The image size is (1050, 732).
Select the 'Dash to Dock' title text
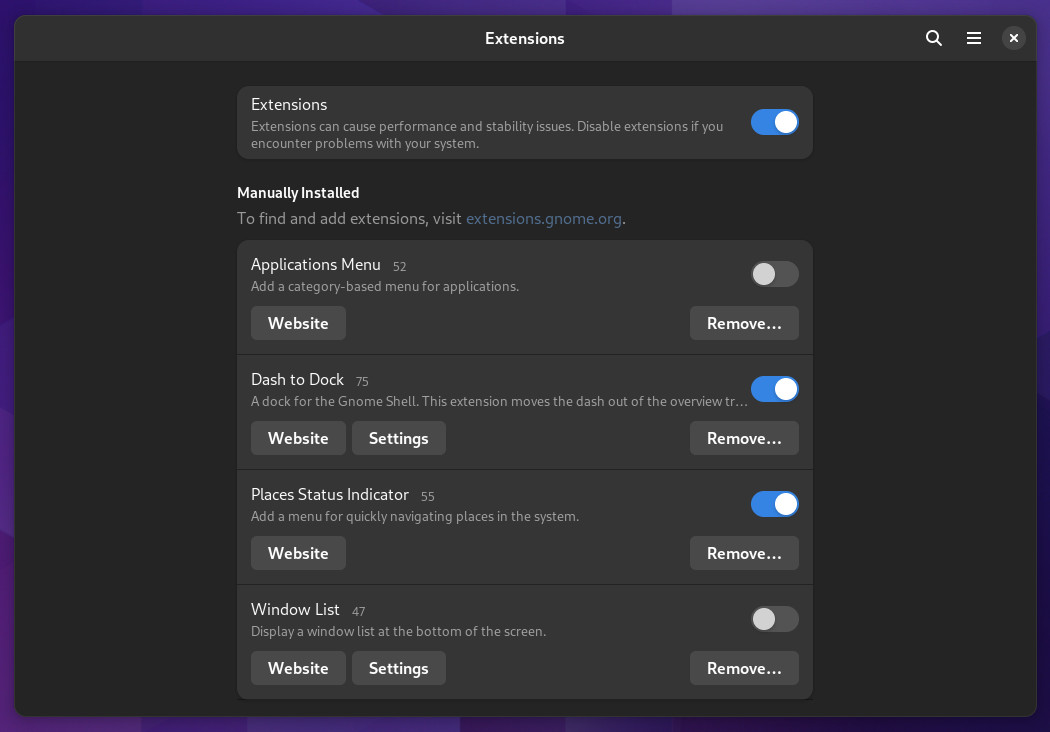pos(297,380)
